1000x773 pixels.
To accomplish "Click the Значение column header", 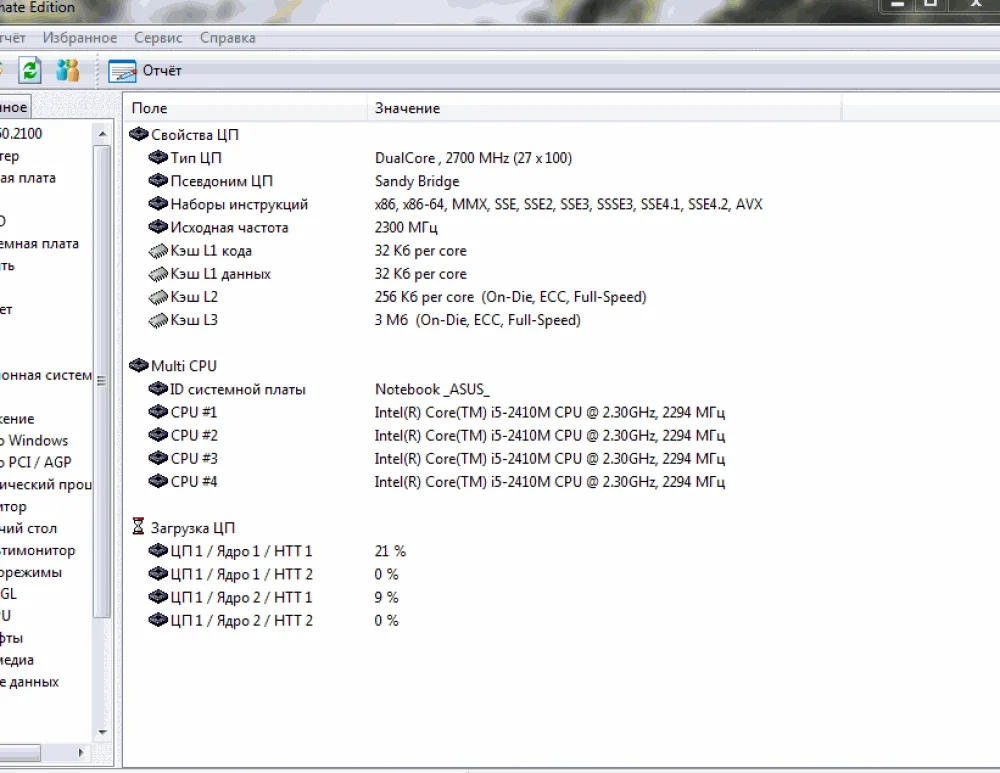I will (x=605, y=108).
